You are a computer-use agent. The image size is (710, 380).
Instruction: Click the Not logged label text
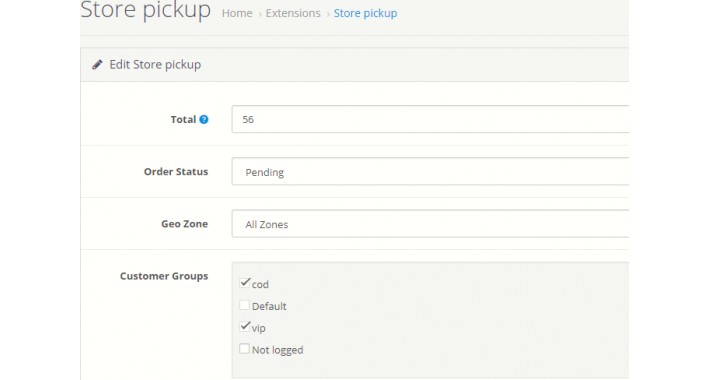click(x=278, y=350)
